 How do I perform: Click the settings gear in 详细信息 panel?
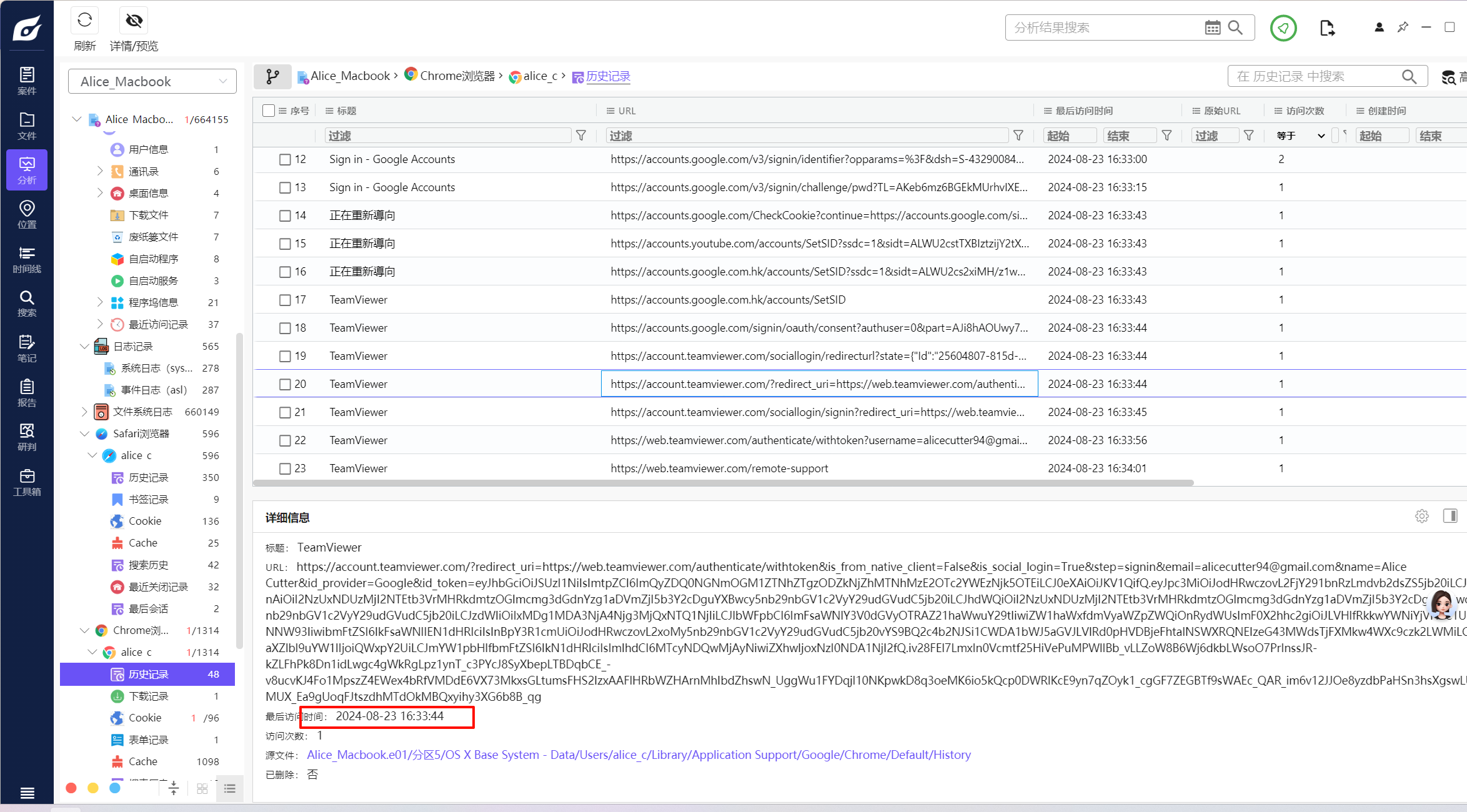pyautogui.click(x=1422, y=516)
